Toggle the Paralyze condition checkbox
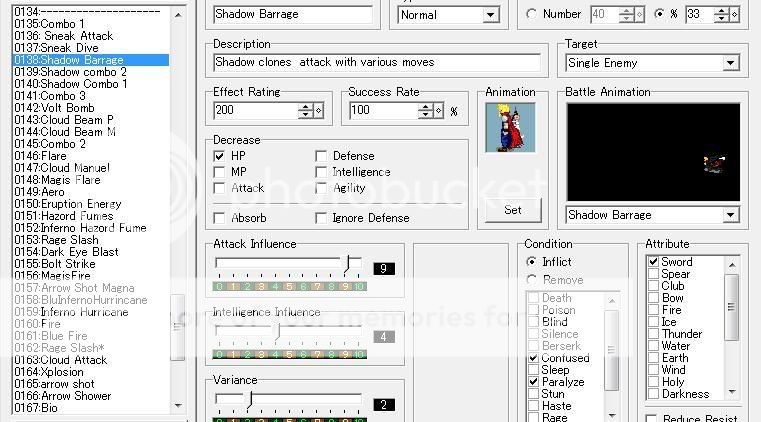 point(533,382)
